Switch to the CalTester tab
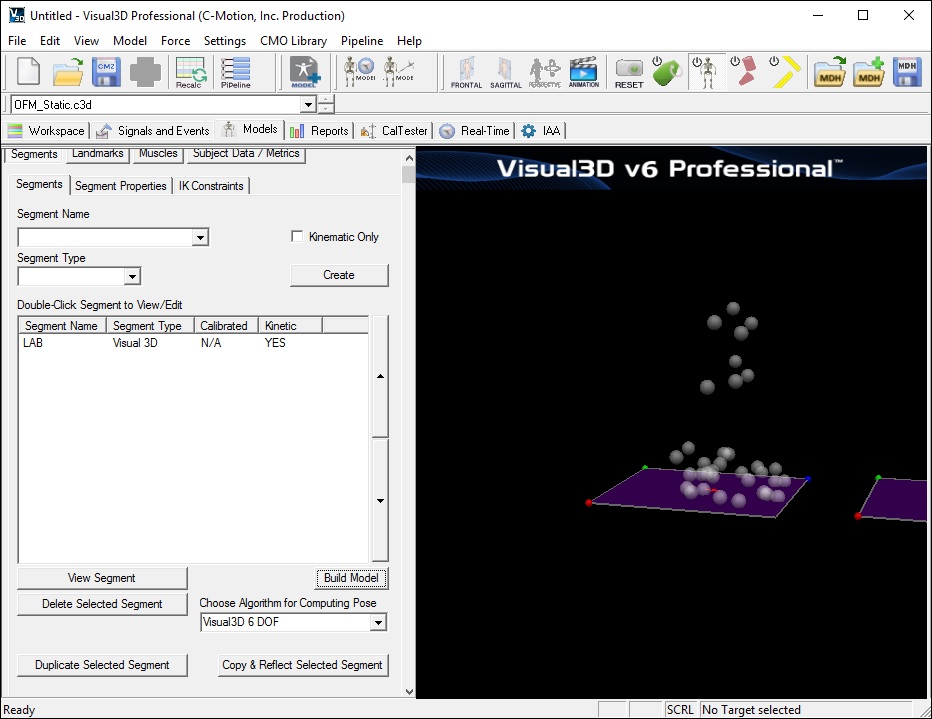This screenshot has height=719, width=932. click(x=394, y=131)
